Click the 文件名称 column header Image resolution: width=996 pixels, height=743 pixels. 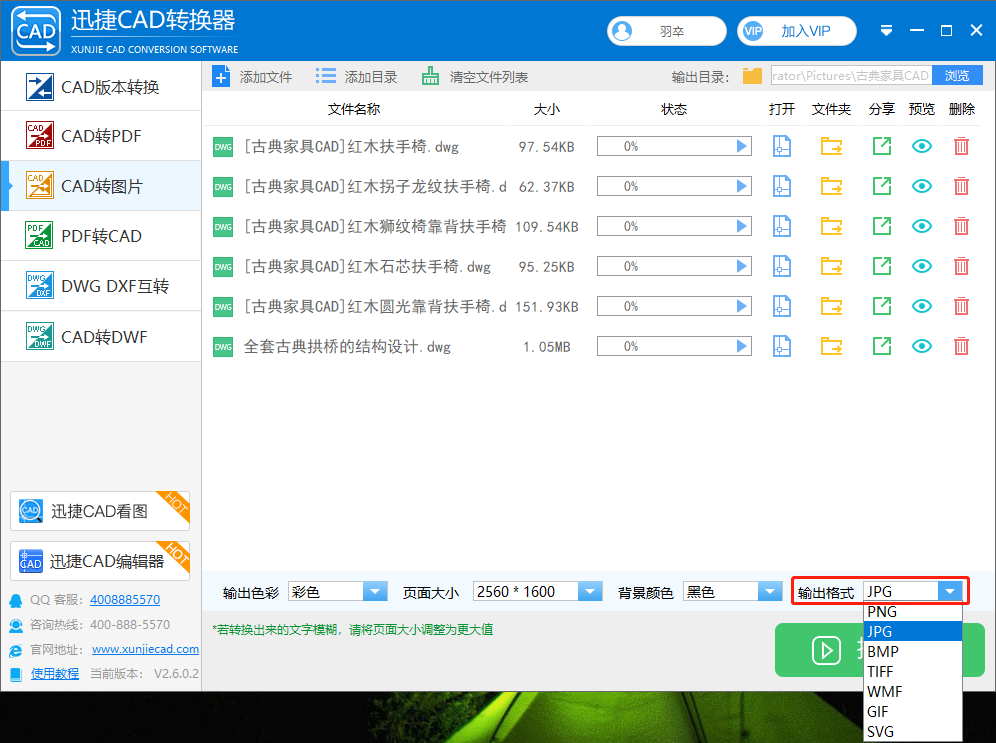coord(354,109)
